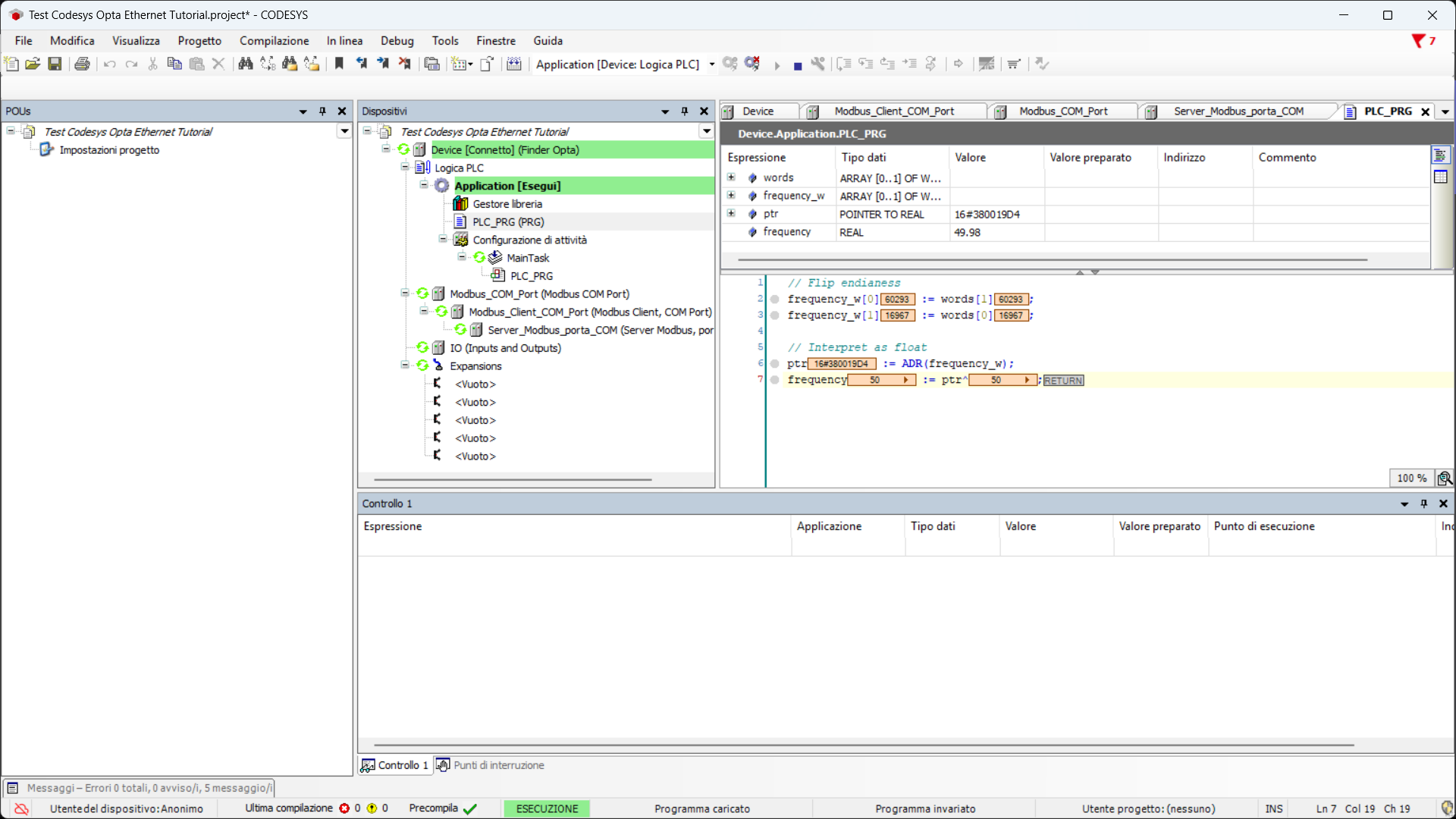Click the Logout icon with red X

(752, 64)
